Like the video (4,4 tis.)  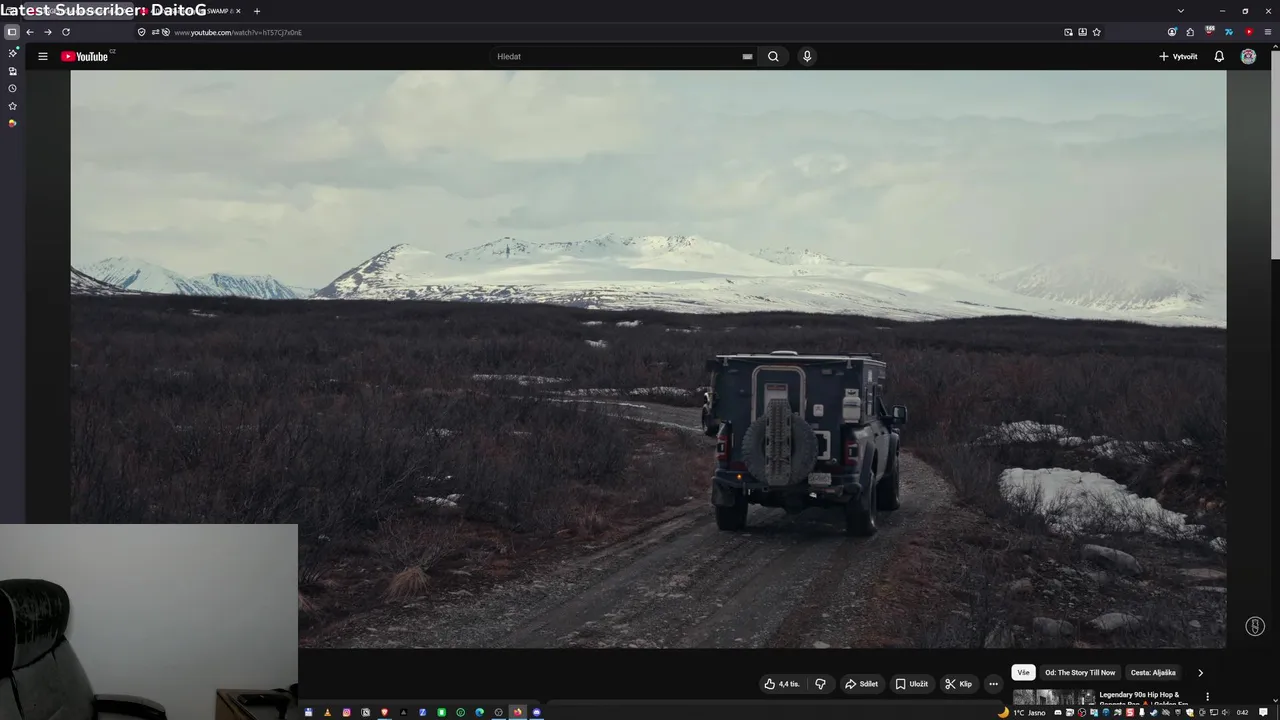click(x=782, y=684)
